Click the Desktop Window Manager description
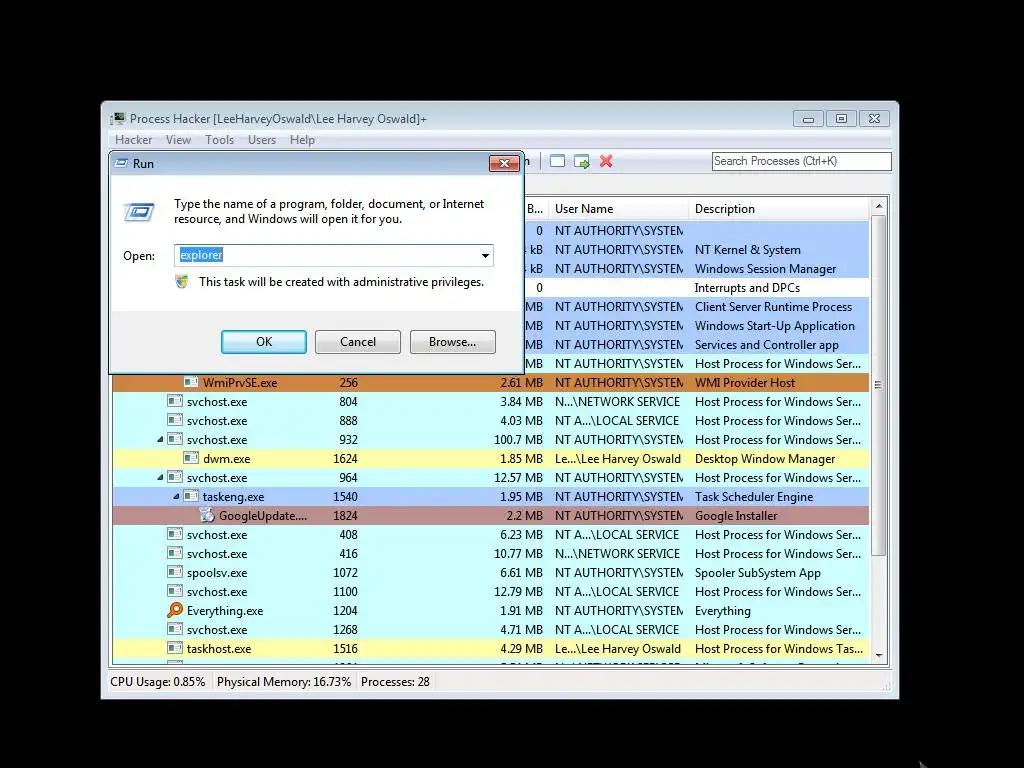1024x768 pixels. point(765,459)
